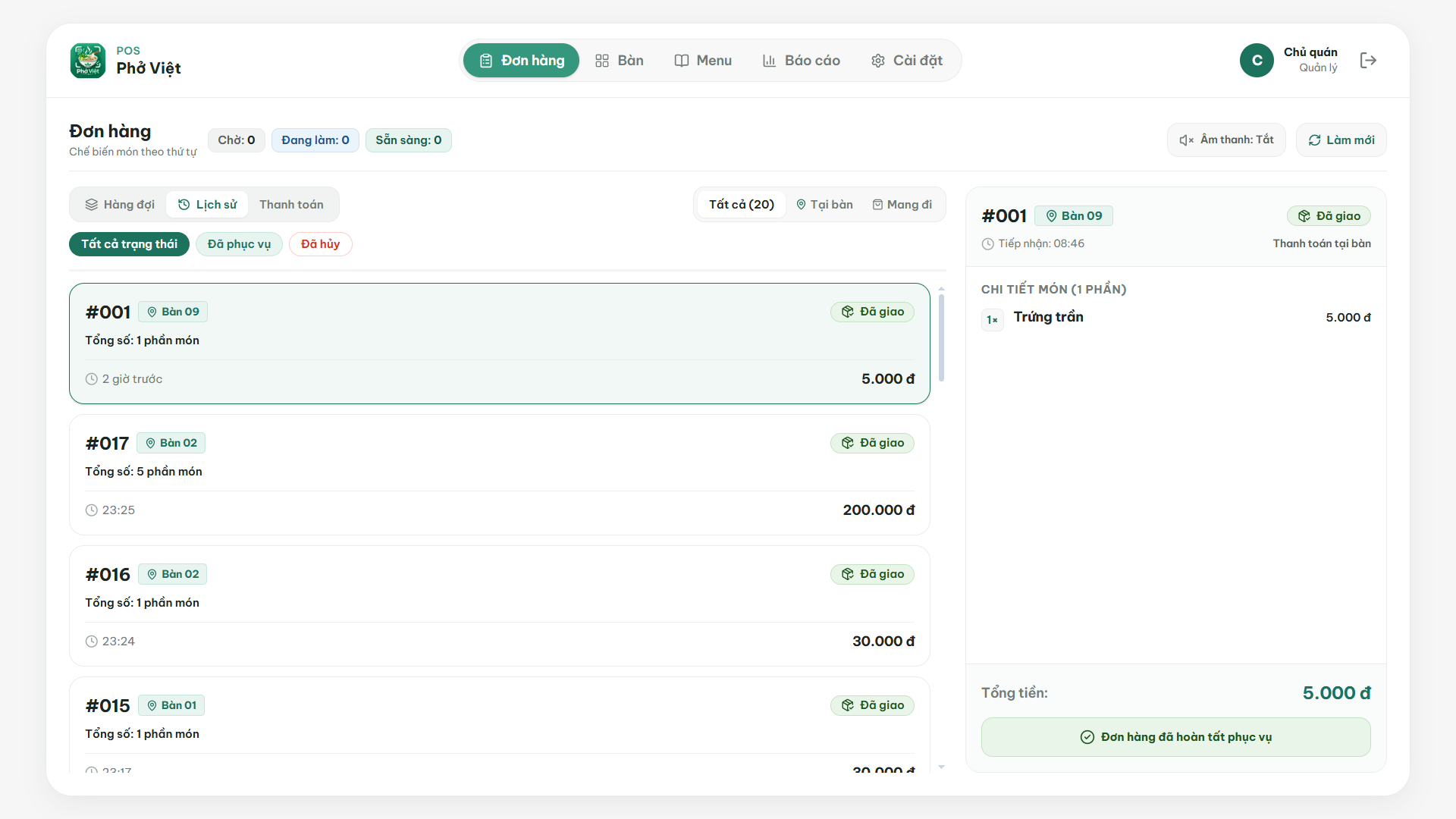The width and height of the screenshot is (1456, 819).
Task: Click the Bàn 02 tag on order #017
Action: 171,443
